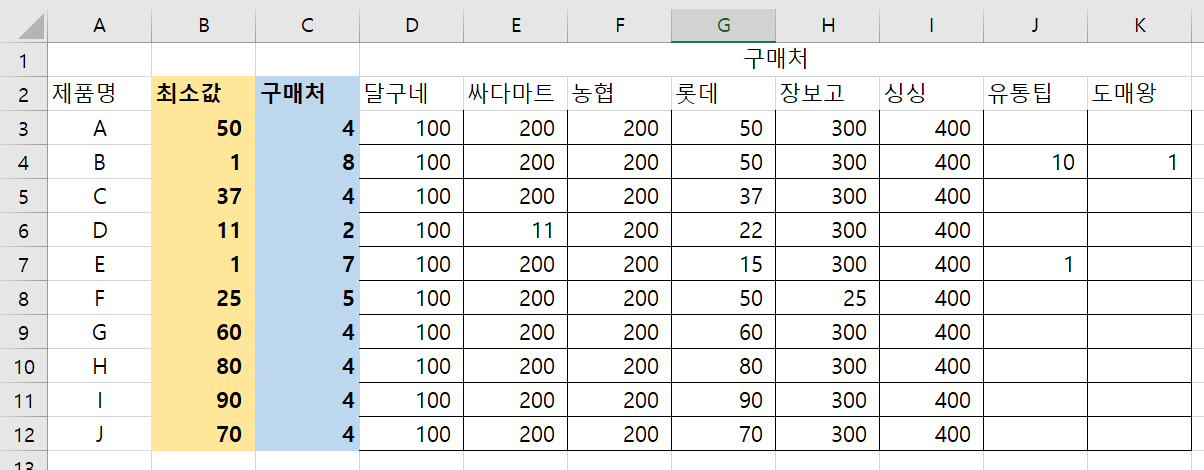Select minimum value 37 in row 5
Screen dimensions: 1204x470
(x=203, y=196)
